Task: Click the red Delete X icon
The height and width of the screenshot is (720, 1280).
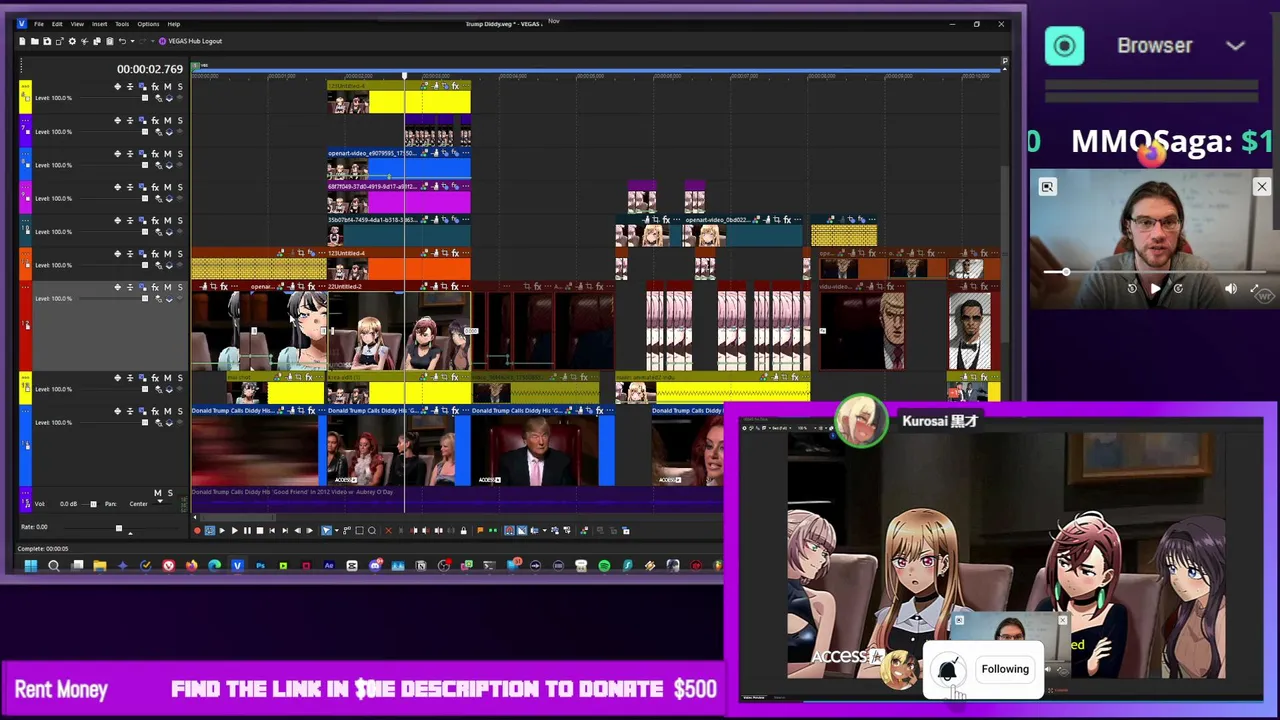Action: pyautogui.click(x=389, y=530)
